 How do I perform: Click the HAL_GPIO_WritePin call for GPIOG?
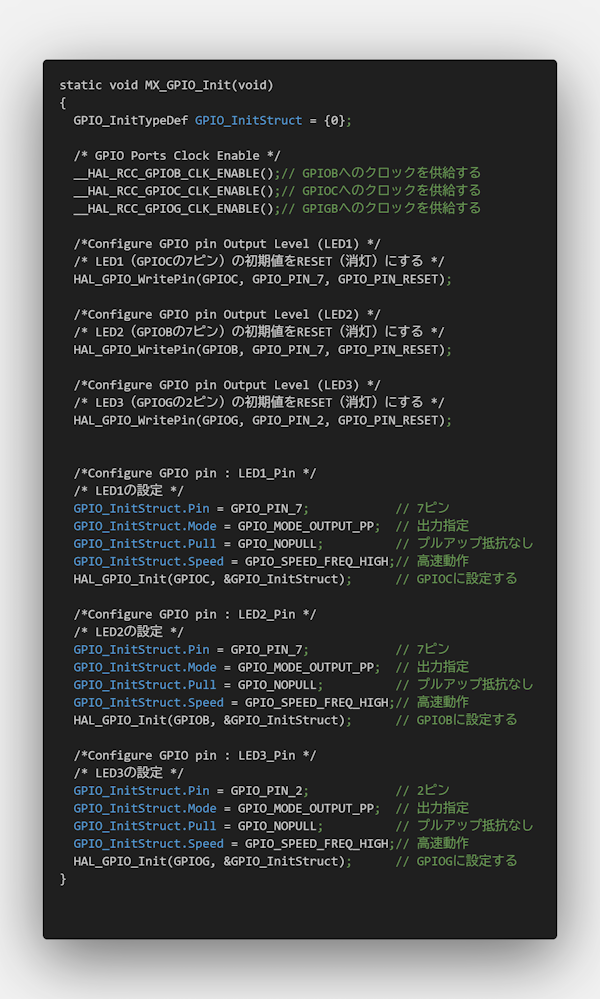click(x=262, y=420)
